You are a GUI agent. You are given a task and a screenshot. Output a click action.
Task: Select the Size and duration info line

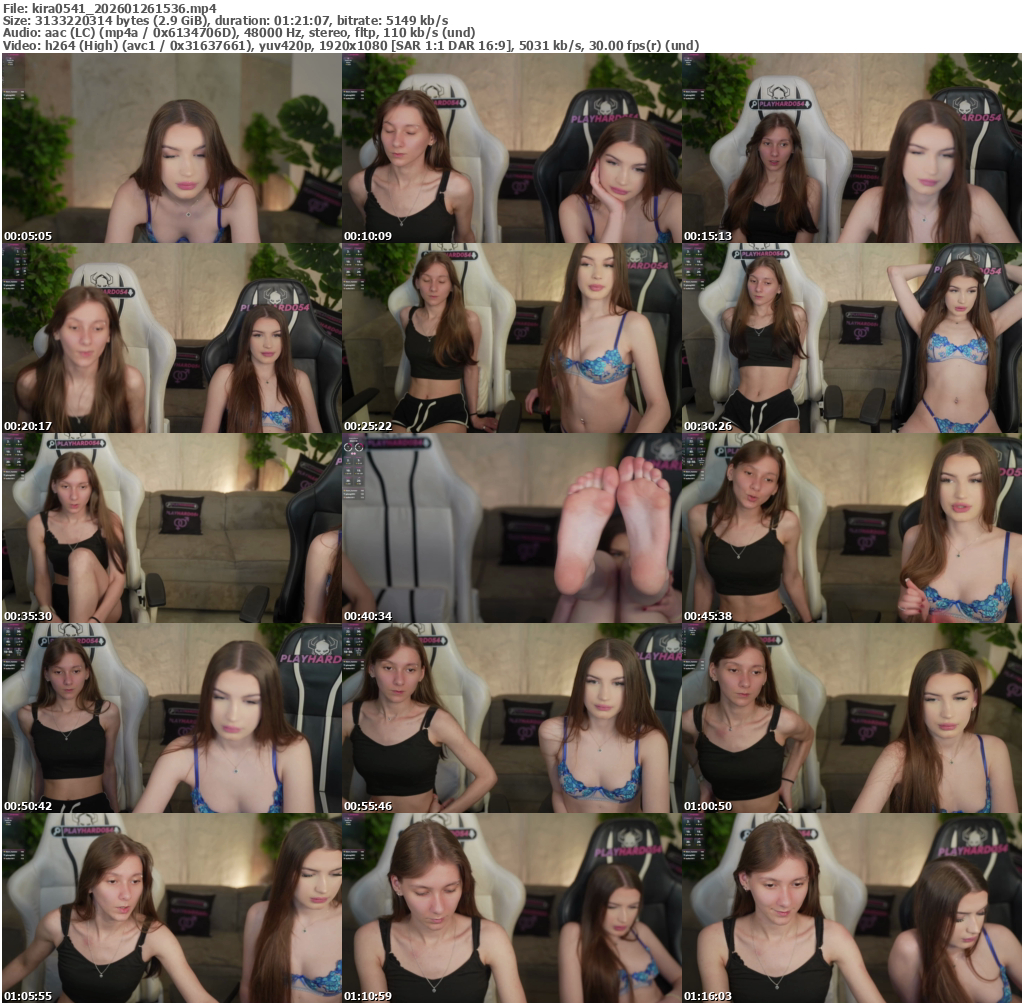[225, 21]
